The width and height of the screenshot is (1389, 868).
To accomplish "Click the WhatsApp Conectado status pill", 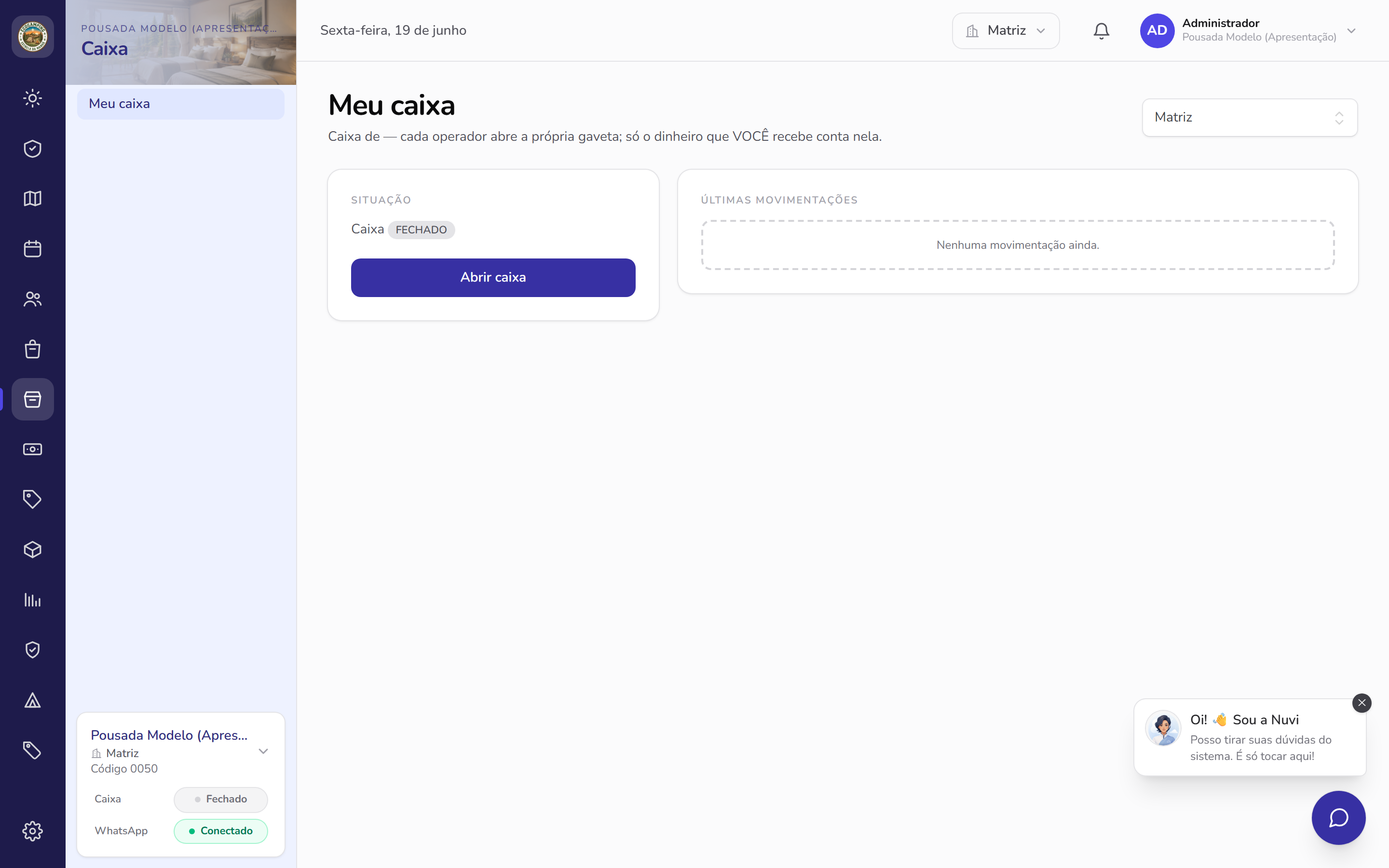I will [221, 831].
